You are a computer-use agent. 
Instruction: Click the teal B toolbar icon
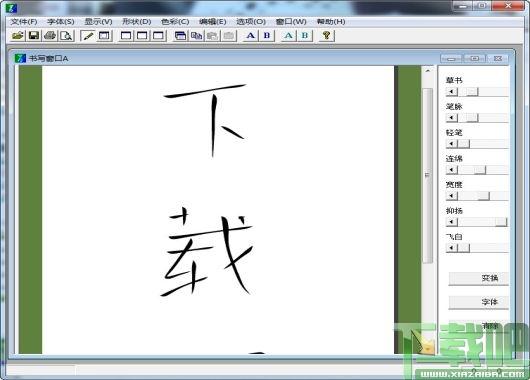pos(305,35)
